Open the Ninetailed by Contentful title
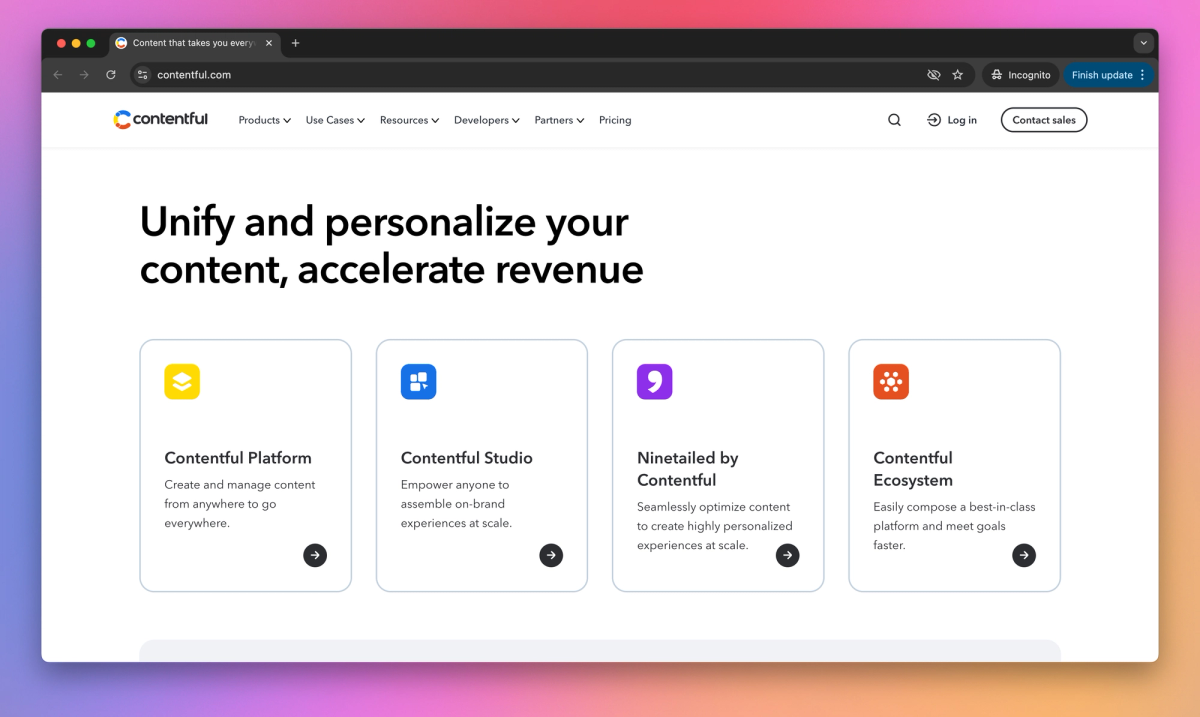 pyautogui.click(x=688, y=469)
